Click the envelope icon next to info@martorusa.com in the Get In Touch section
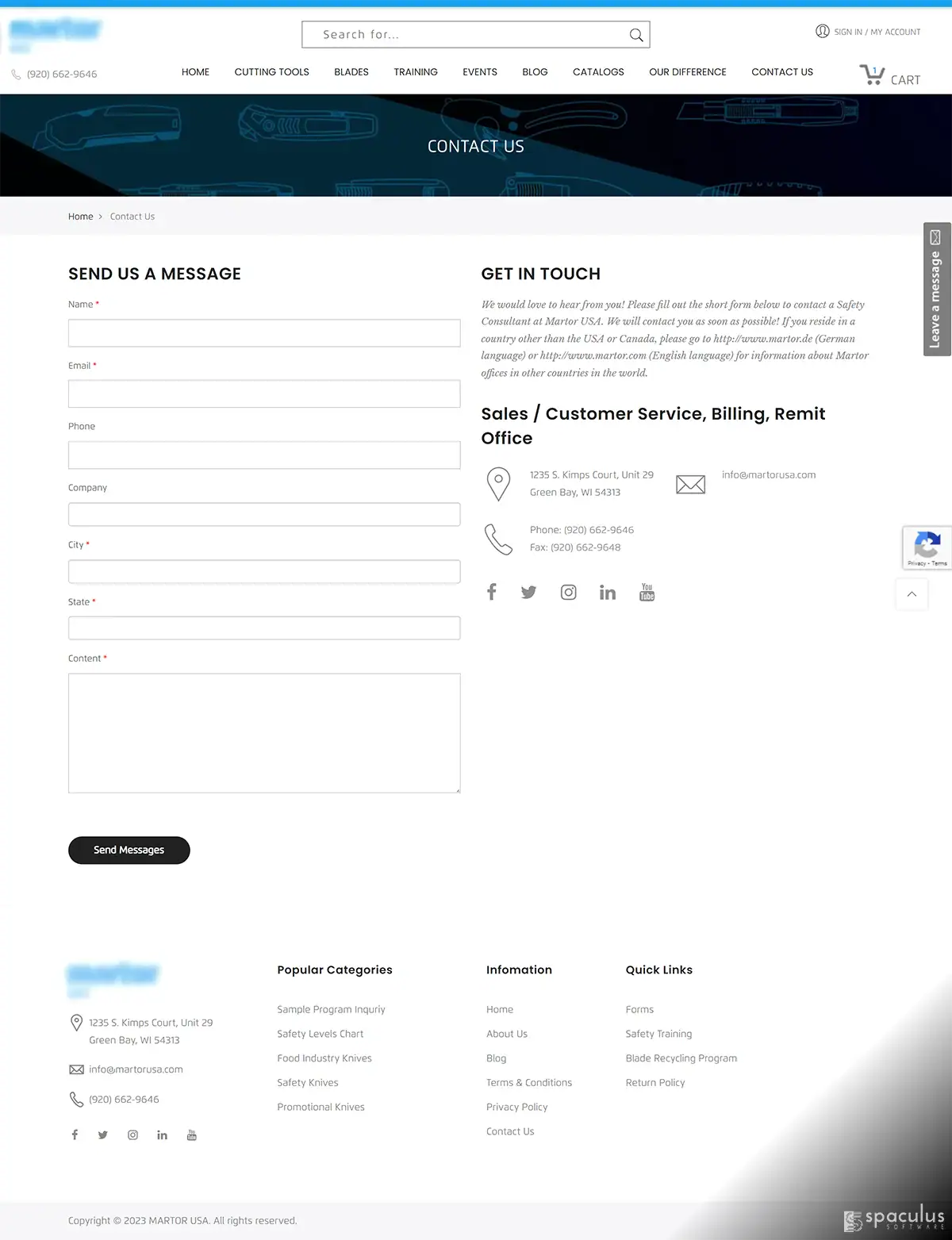This screenshot has height=1240, width=952. click(x=690, y=484)
